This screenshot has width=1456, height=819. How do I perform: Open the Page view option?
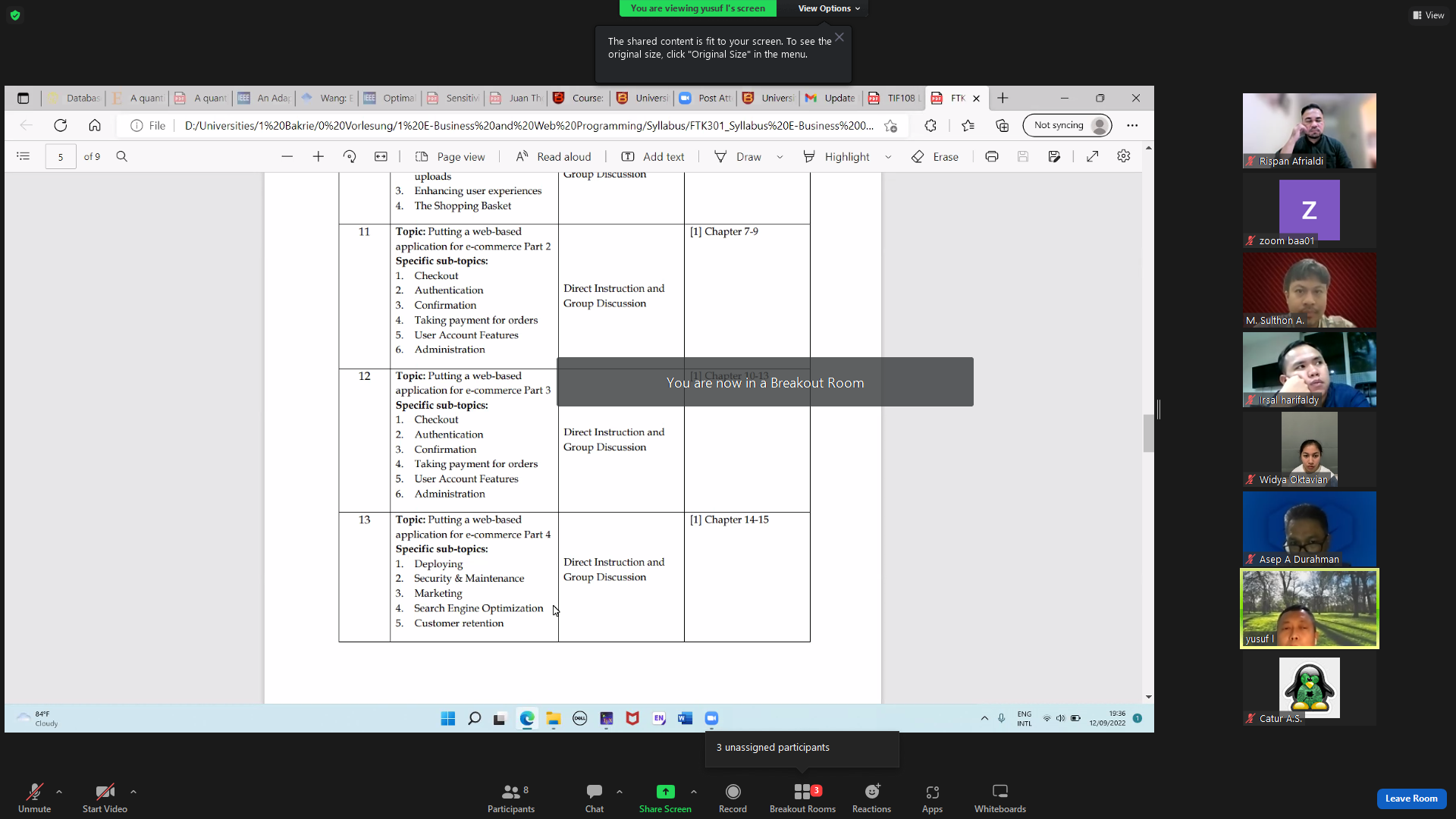450,156
